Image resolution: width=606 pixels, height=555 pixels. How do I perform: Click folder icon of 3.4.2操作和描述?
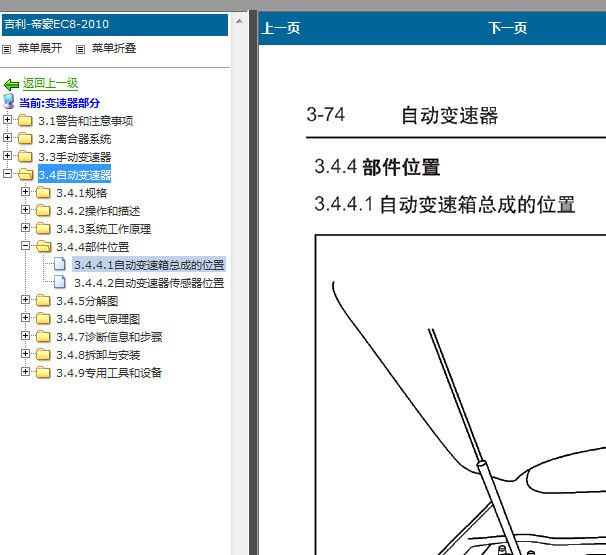pos(43,211)
